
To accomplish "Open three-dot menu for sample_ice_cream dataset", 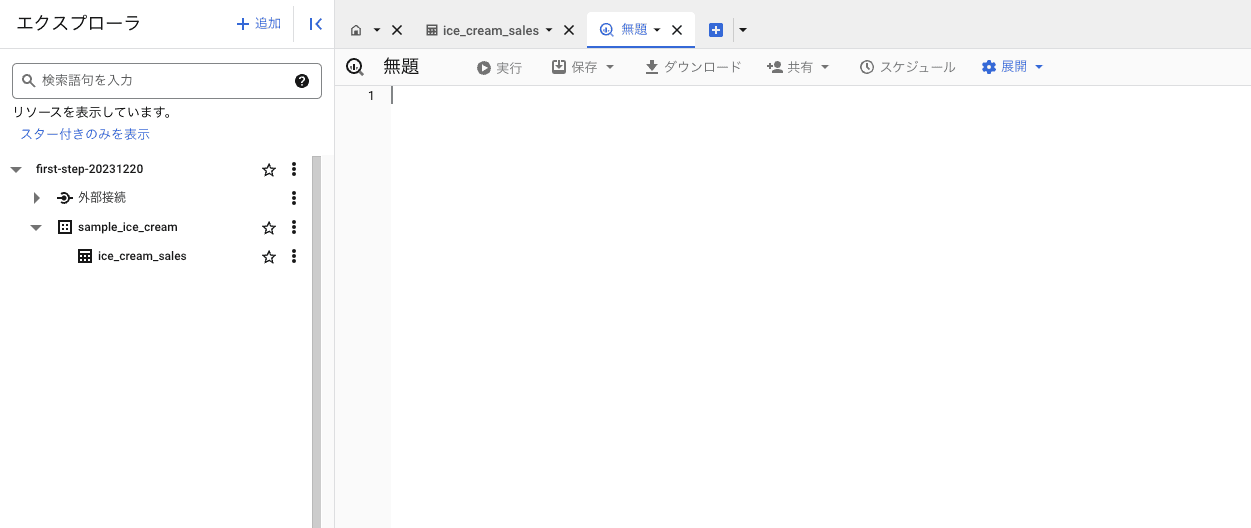I will pyautogui.click(x=294, y=227).
